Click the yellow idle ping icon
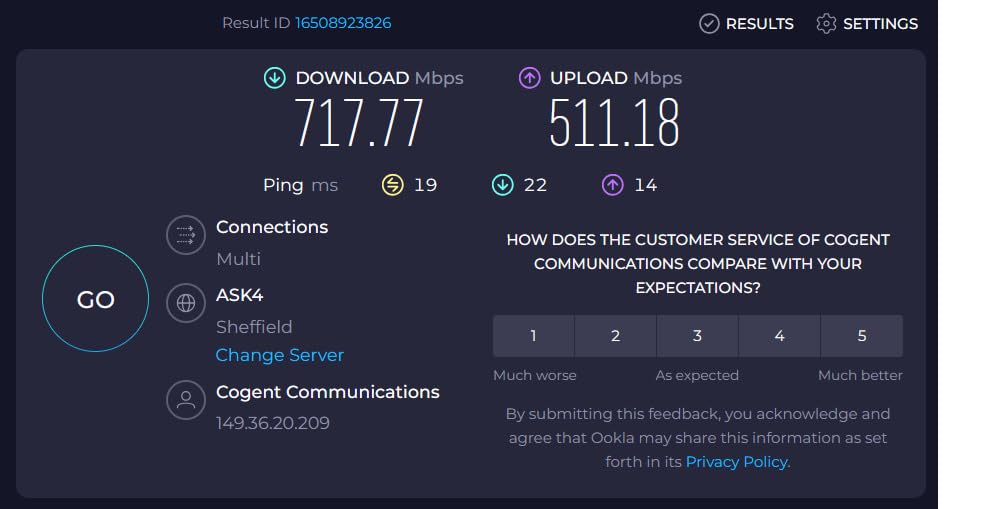Image resolution: width=991 pixels, height=509 pixels. click(393, 185)
